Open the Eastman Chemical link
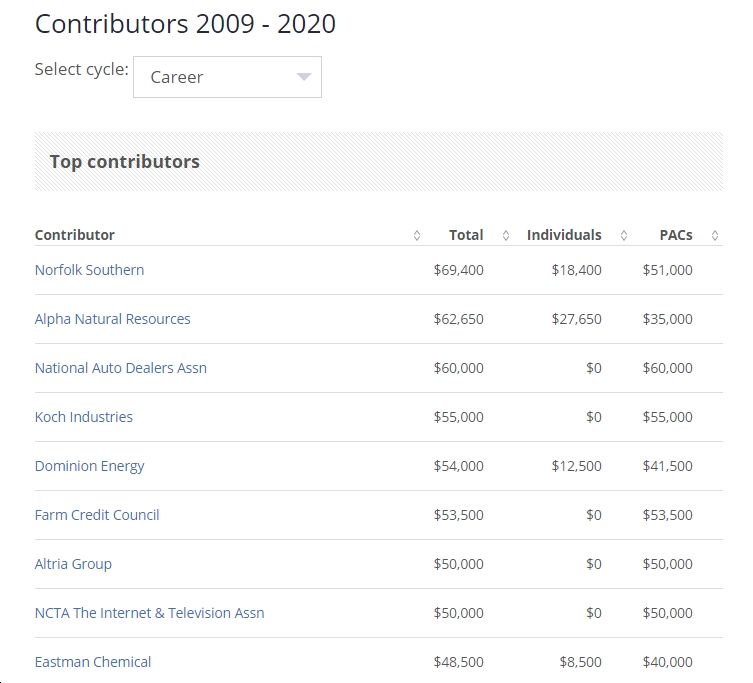The image size is (753, 683). (93, 662)
